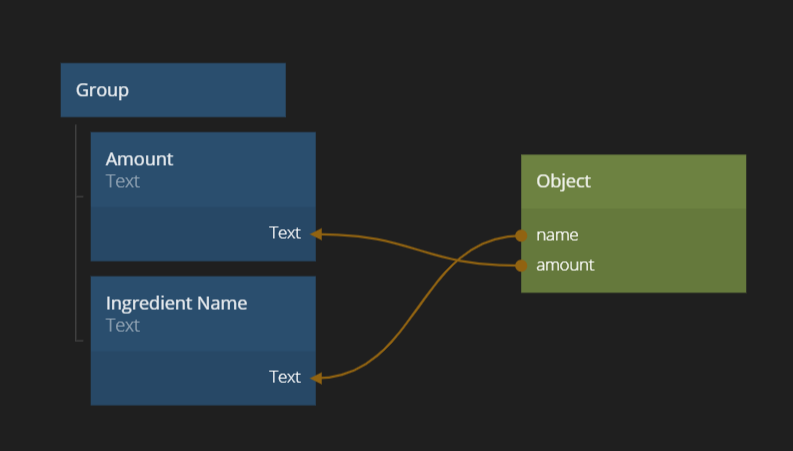Click the name label on Object node

pos(557,235)
